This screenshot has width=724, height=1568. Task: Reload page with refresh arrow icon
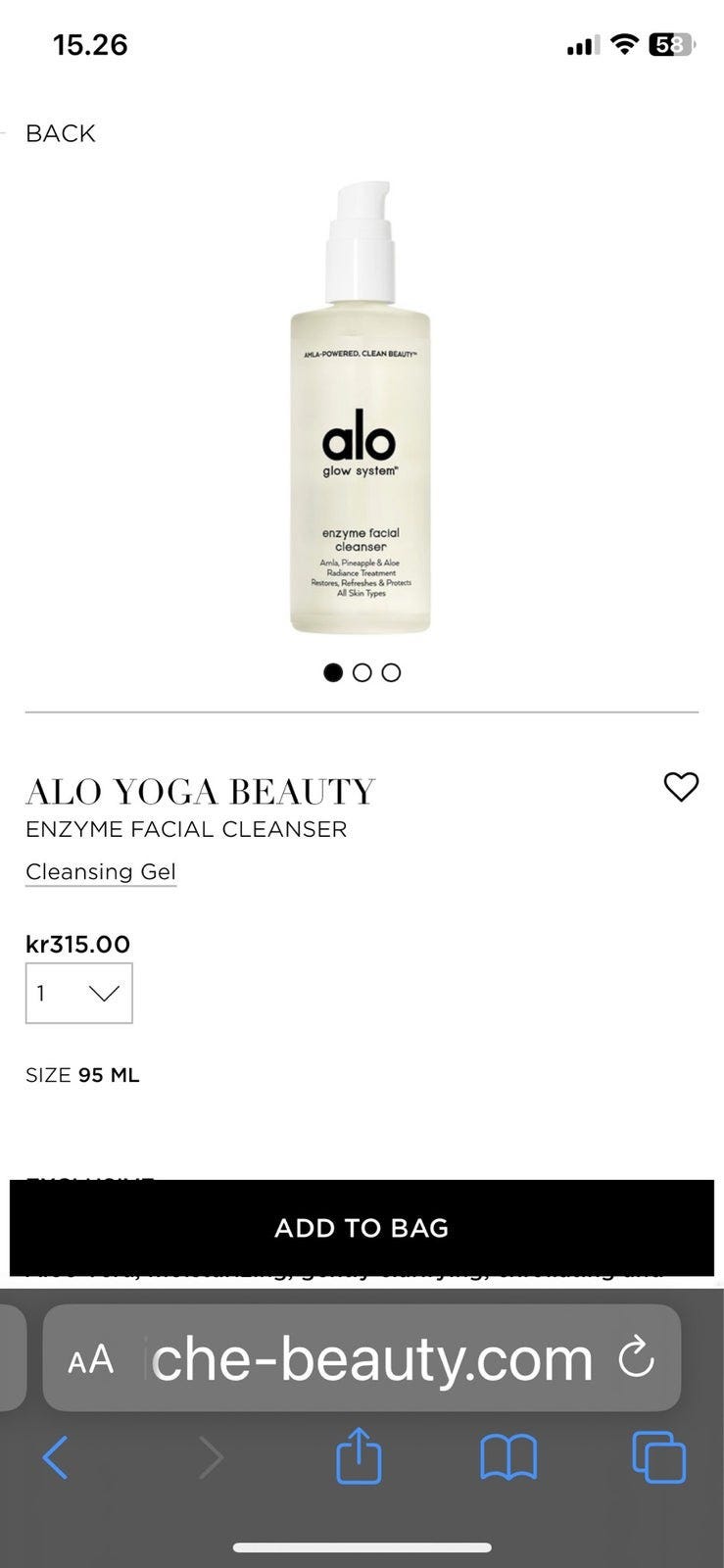pyautogui.click(x=637, y=1358)
